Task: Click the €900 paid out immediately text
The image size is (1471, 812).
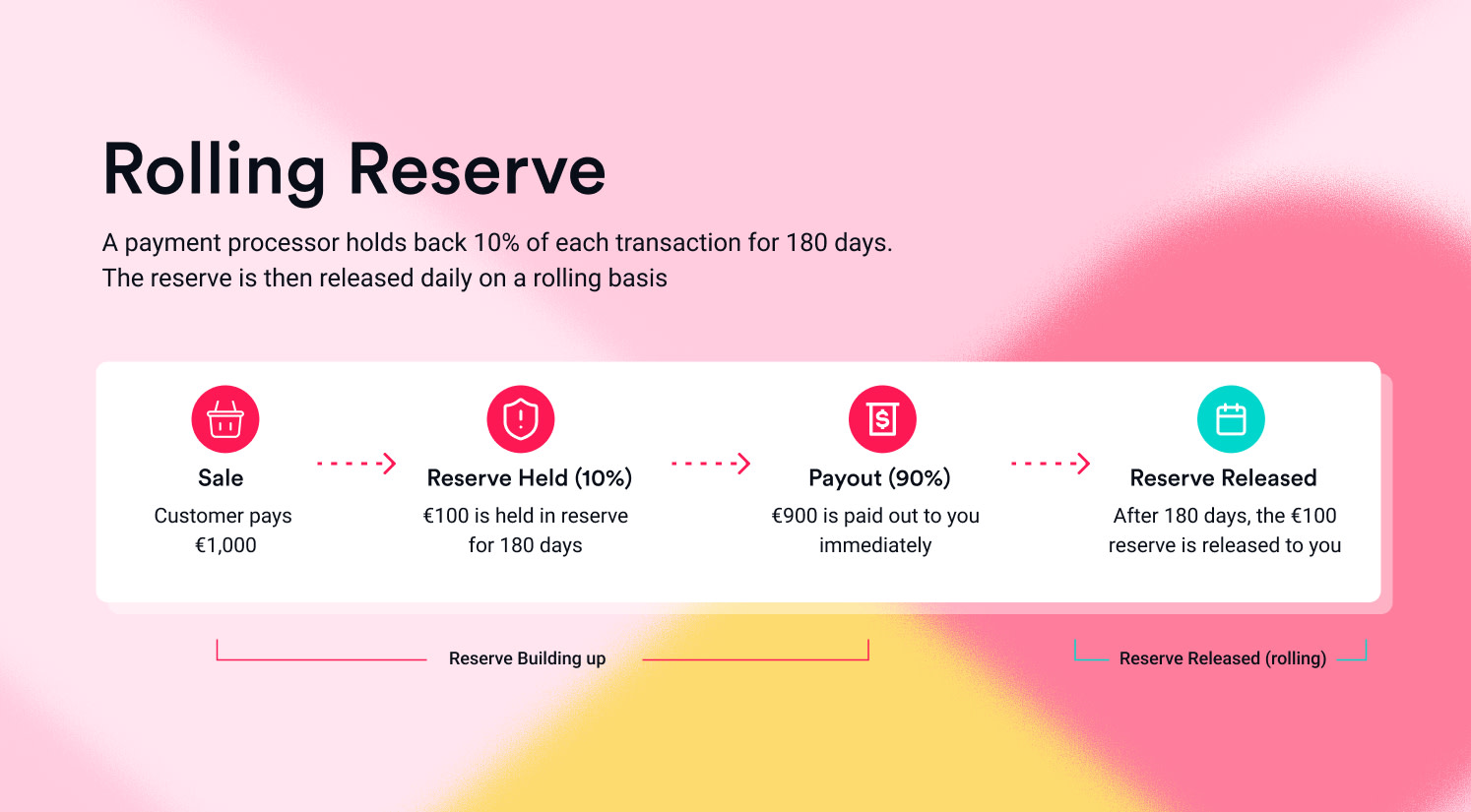Action: coord(875,531)
